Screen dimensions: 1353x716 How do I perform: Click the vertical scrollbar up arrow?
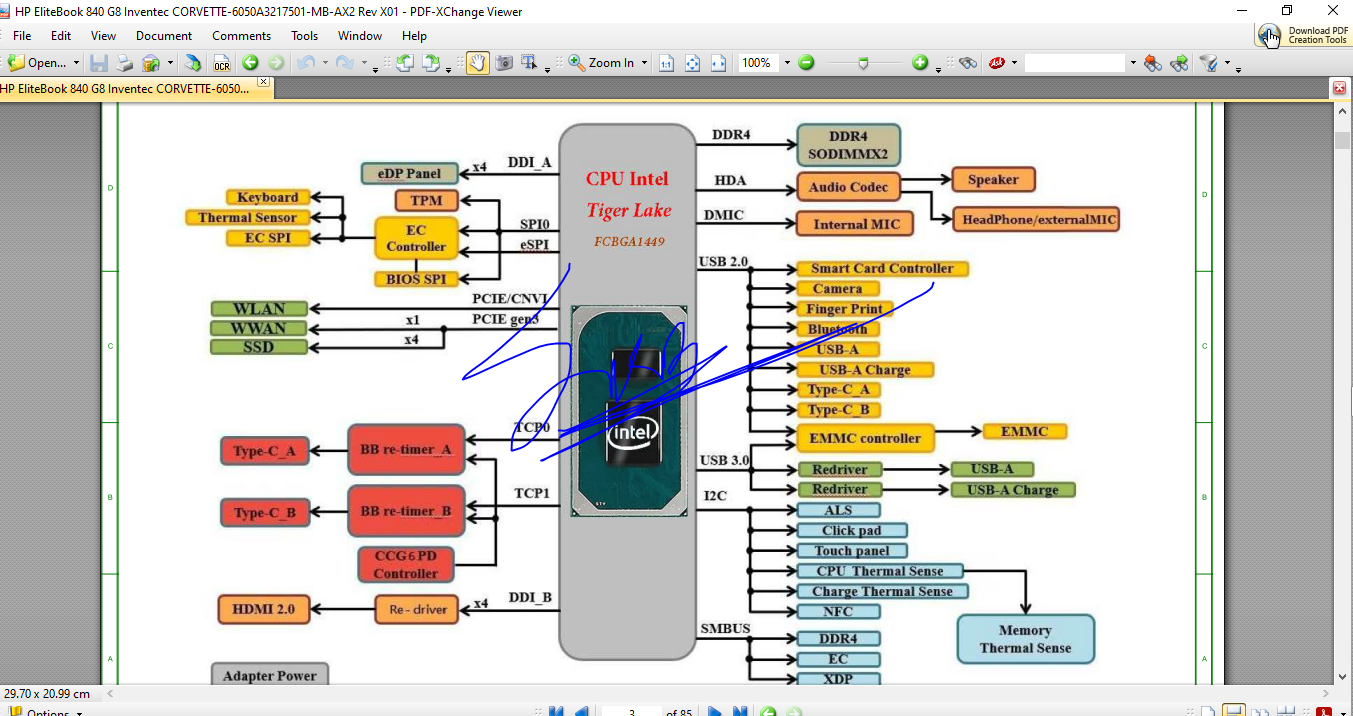tap(1342, 112)
